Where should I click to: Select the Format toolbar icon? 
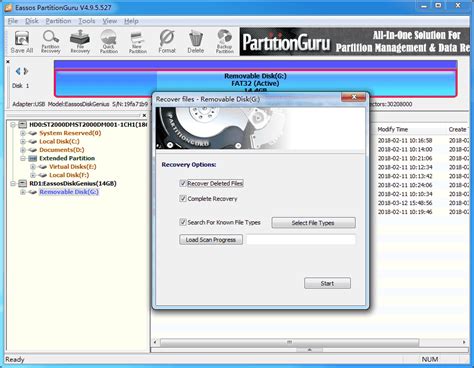coord(167,41)
